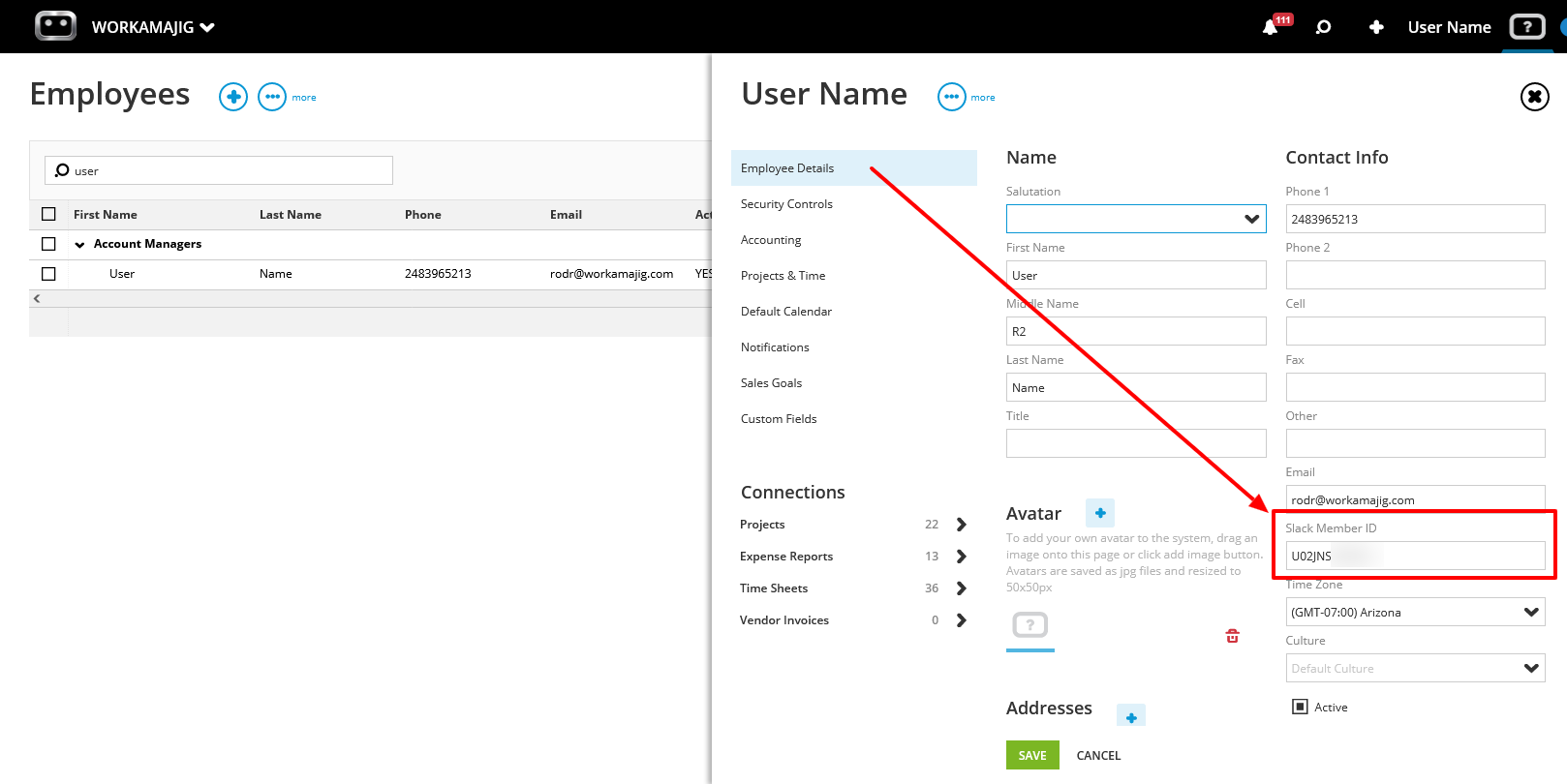This screenshot has height=784, width=1567.
Task: Open the User Name account menu
Action: 1449,27
